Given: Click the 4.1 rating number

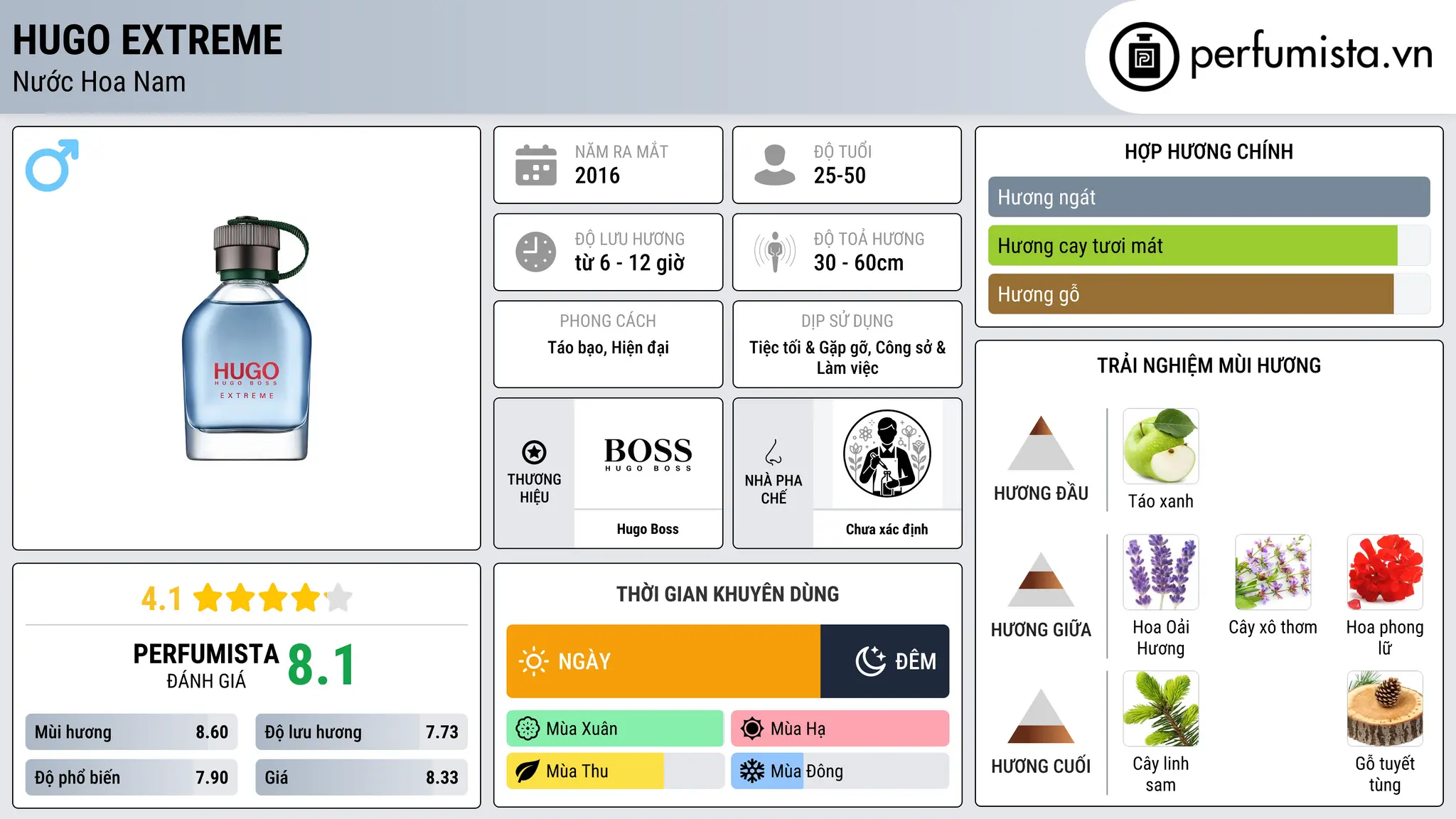Looking at the screenshot, I should coord(161,599).
